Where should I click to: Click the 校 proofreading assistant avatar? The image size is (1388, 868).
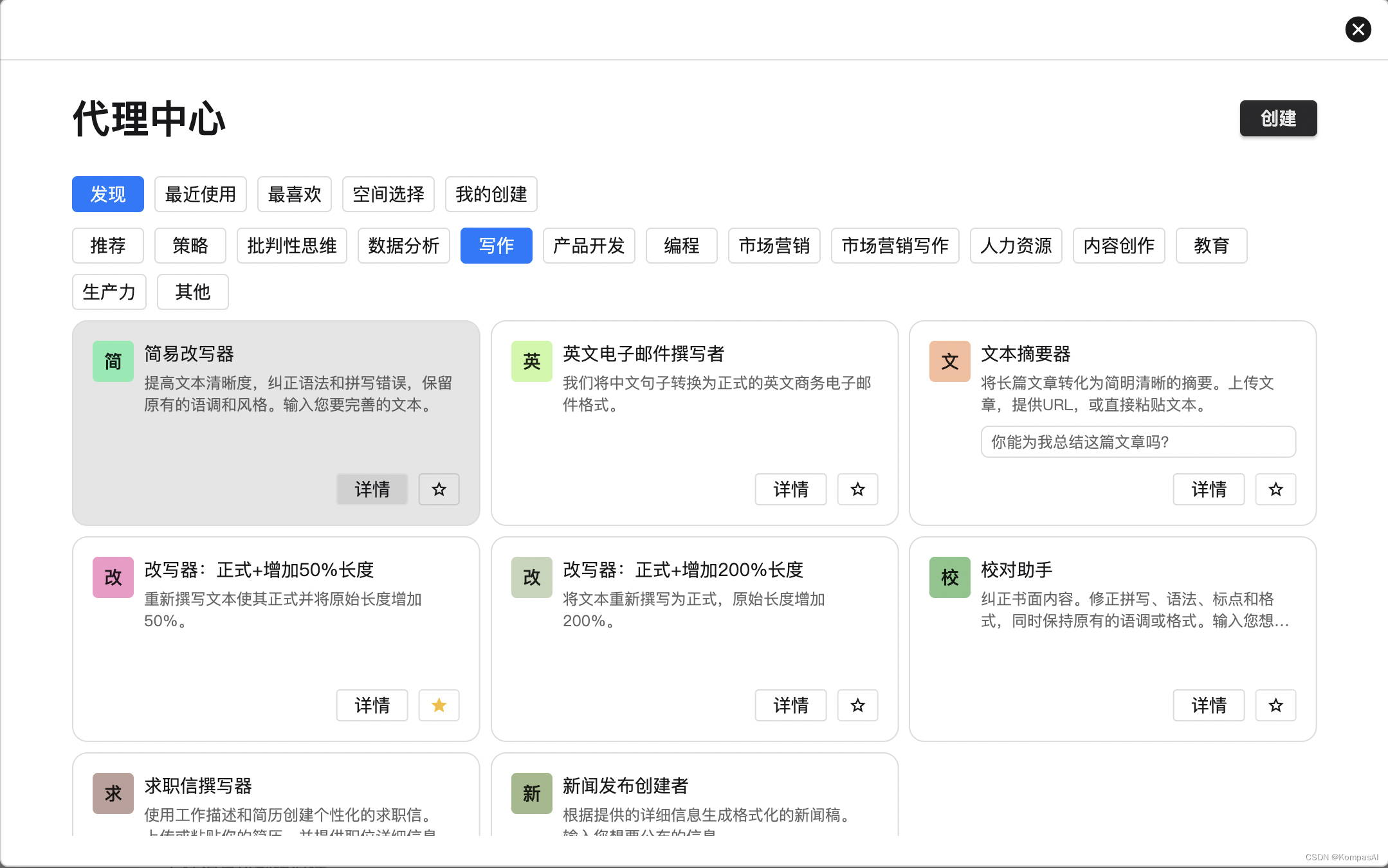point(949,577)
